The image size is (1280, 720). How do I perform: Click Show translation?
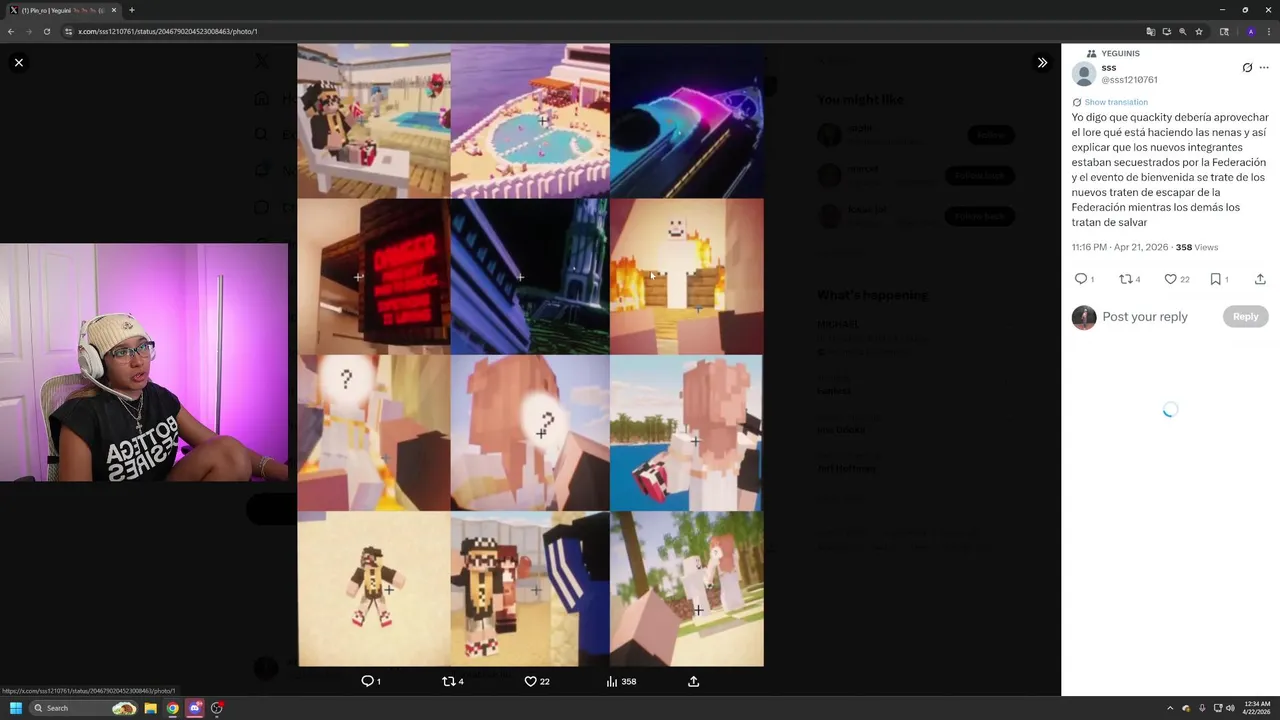tap(1116, 102)
